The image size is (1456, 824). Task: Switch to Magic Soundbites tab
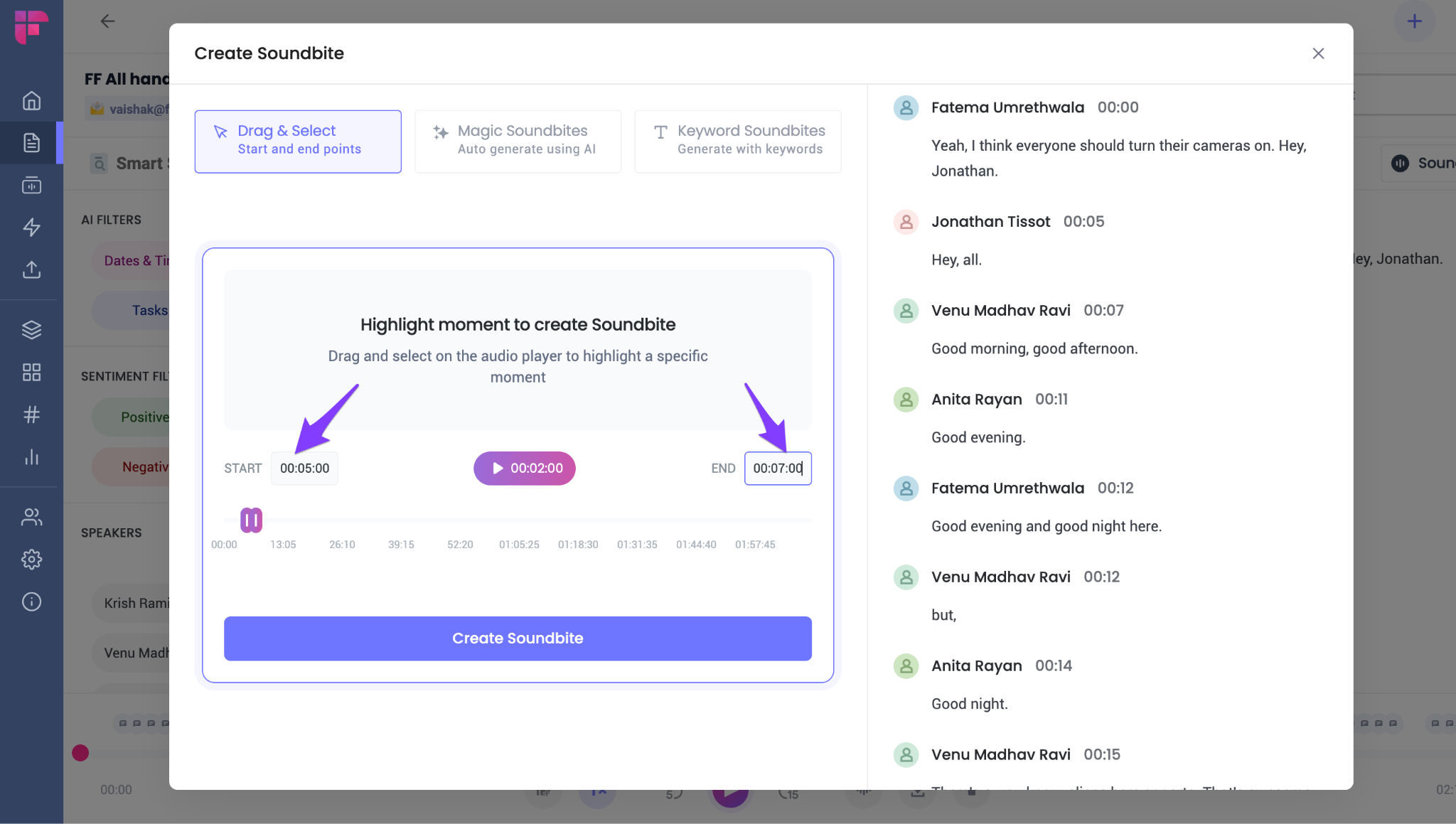[x=518, y=141]
